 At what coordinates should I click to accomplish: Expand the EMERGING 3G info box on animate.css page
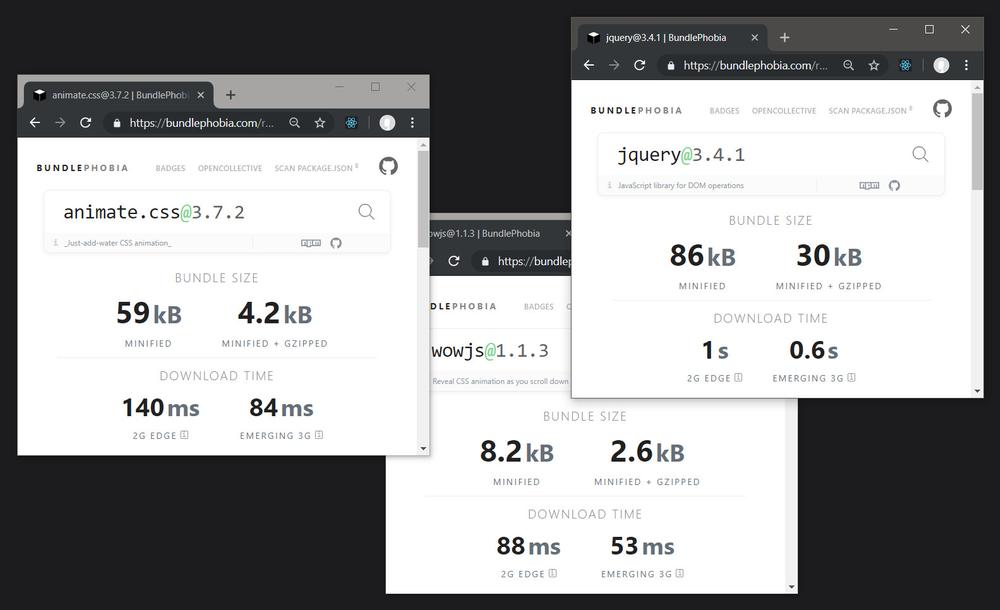tap(321, 435)
